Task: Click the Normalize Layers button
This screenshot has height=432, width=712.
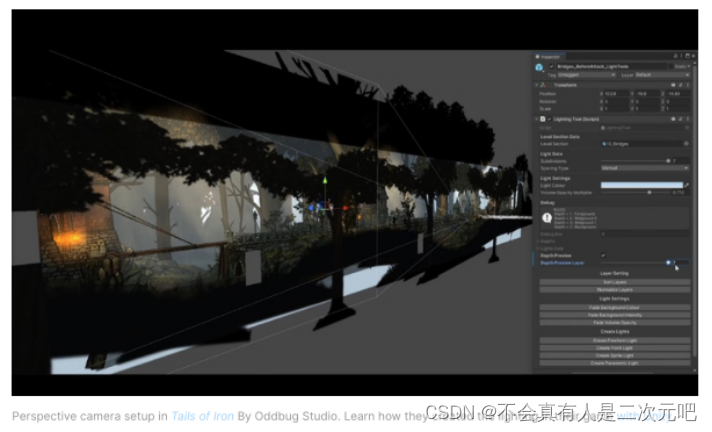Action: coord(614,289)
